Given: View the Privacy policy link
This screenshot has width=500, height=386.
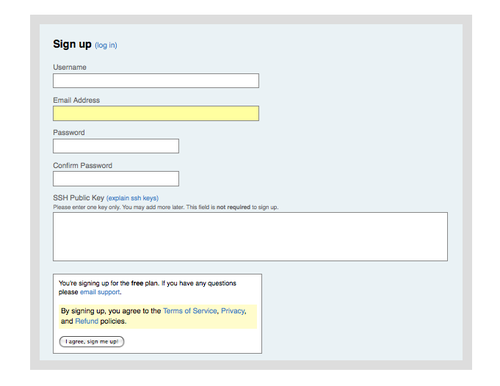Looking at the screenshot, I should click(x=233, y=311).
